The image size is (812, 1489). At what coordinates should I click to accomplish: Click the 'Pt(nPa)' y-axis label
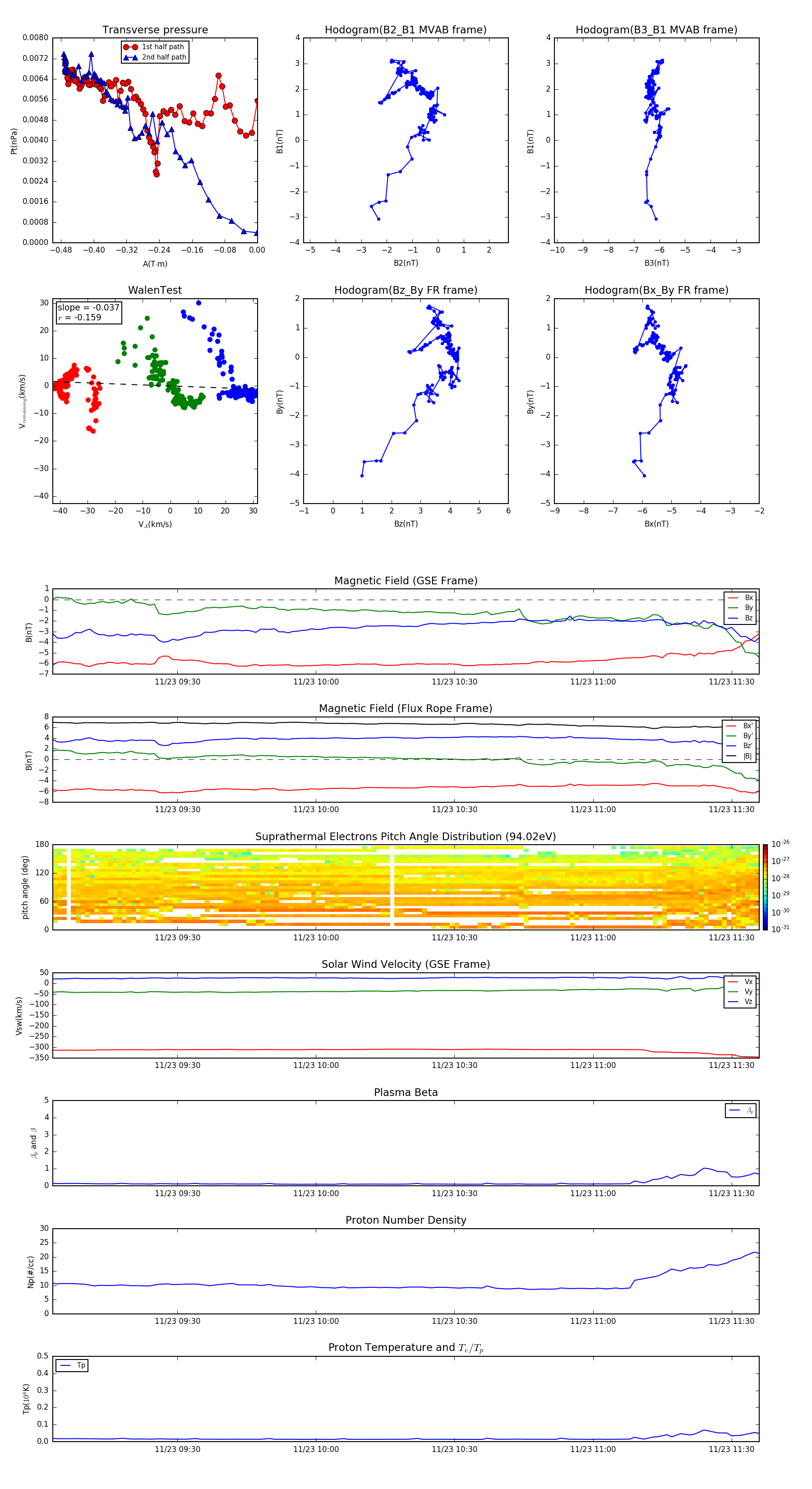coord(14,141)
